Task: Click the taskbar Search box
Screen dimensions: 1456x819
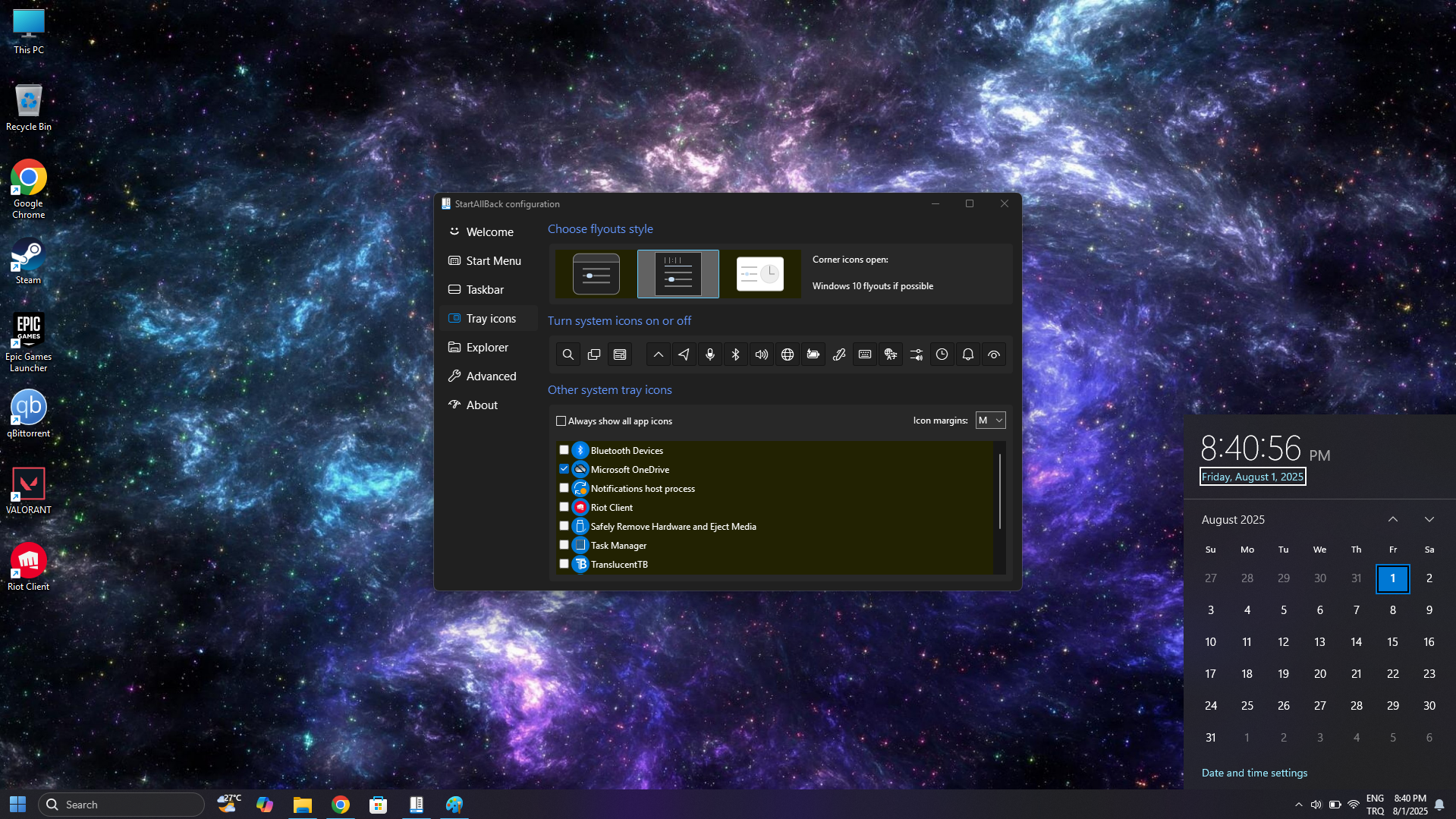Action: pos(121,805)
